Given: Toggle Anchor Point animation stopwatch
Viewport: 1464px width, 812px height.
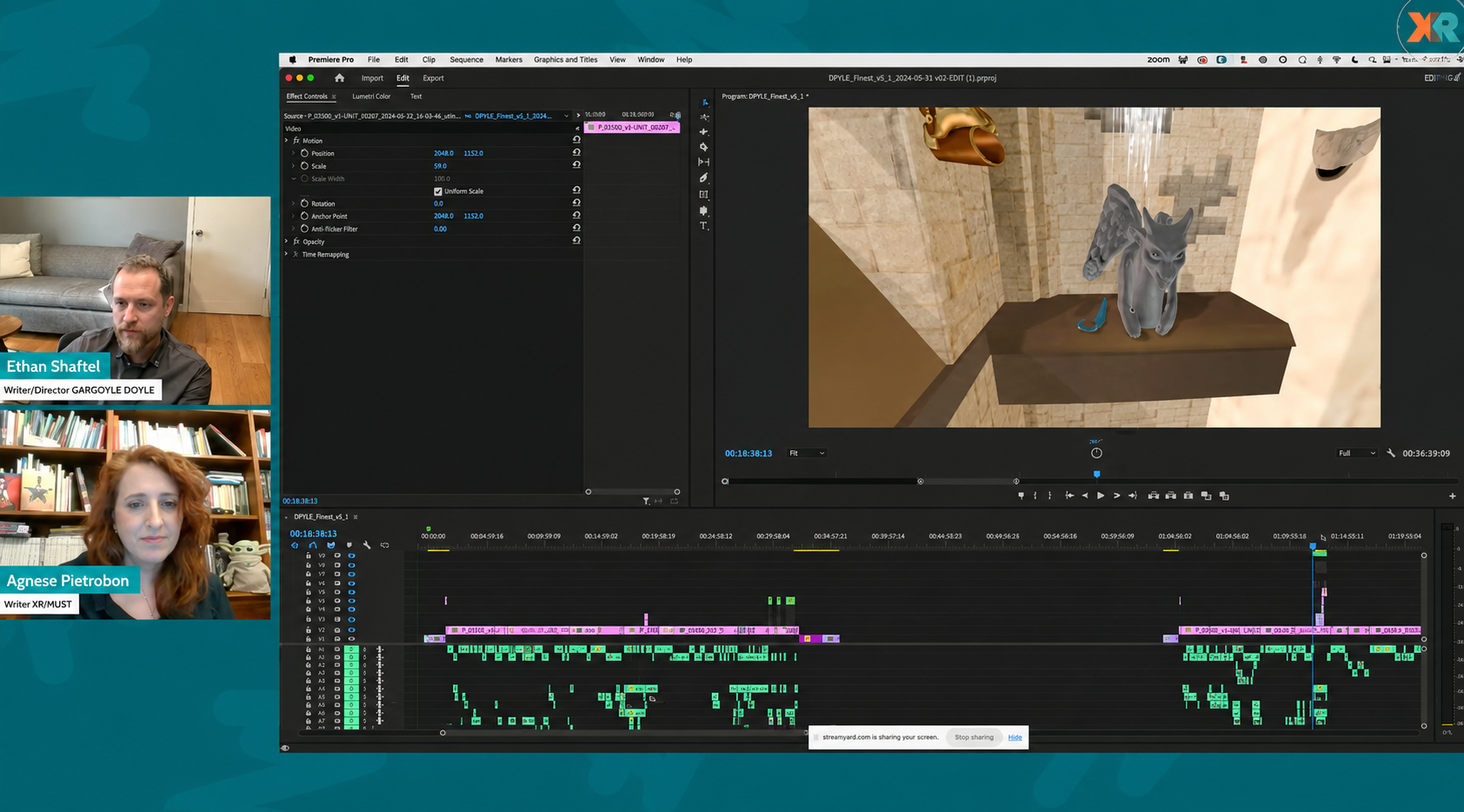Looking at the screenshot, I should pos(304,216).
